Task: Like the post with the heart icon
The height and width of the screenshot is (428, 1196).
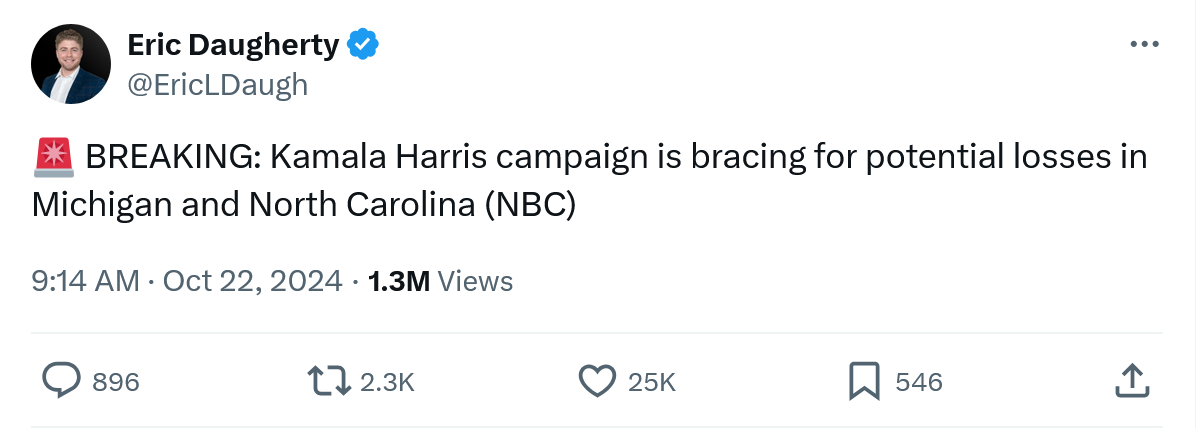Action: 598,381
